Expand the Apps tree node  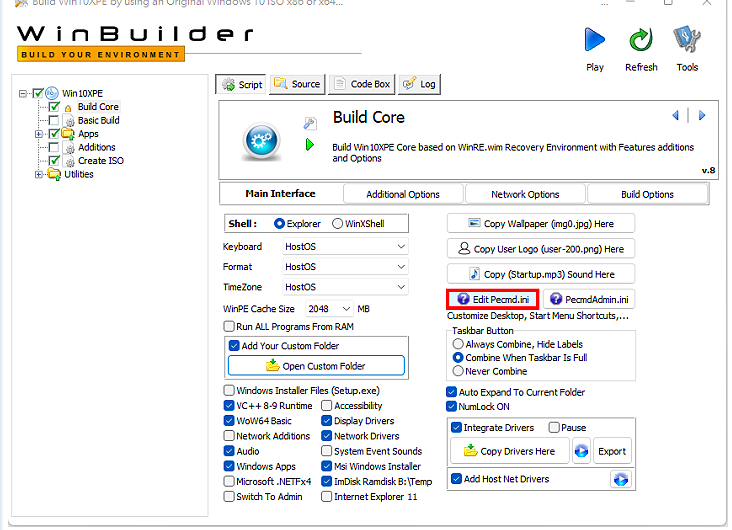coord(39,134)
